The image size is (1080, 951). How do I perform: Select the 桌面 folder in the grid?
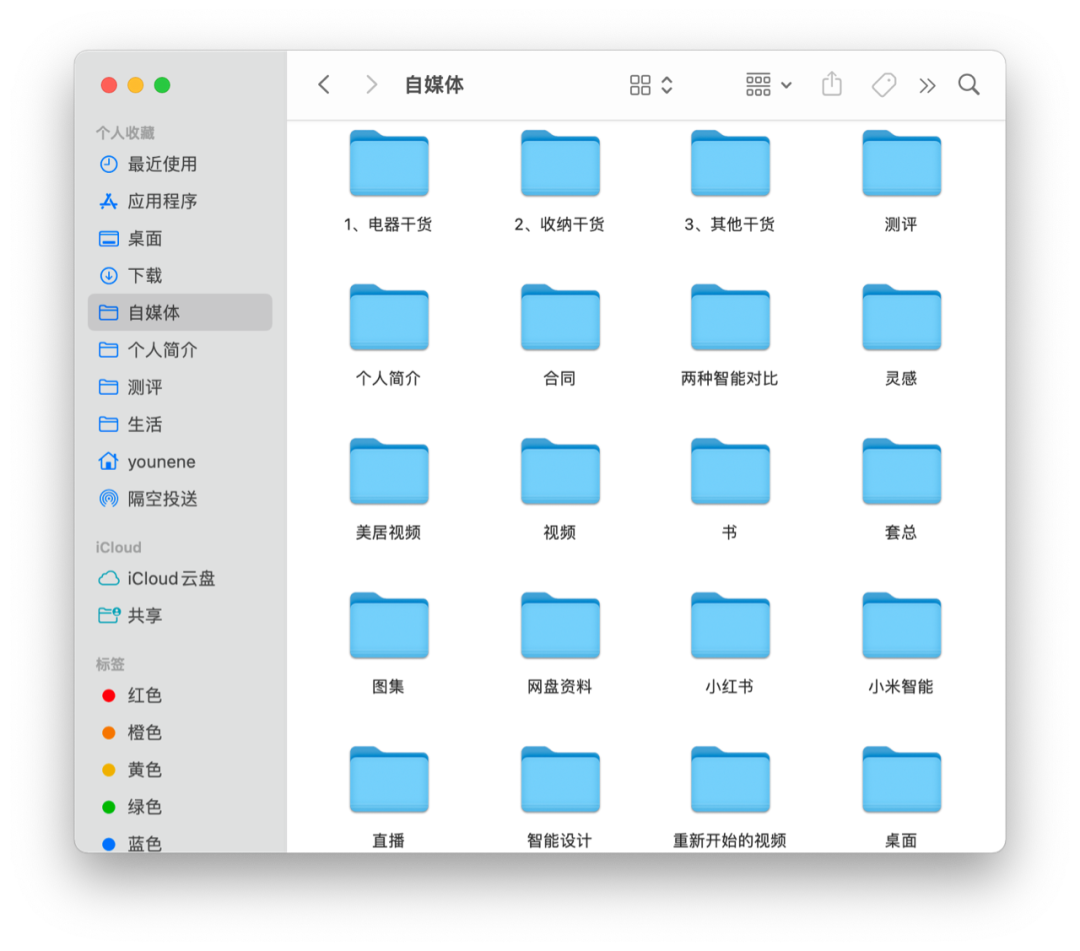pyautogui.click(x=902, y=780)
